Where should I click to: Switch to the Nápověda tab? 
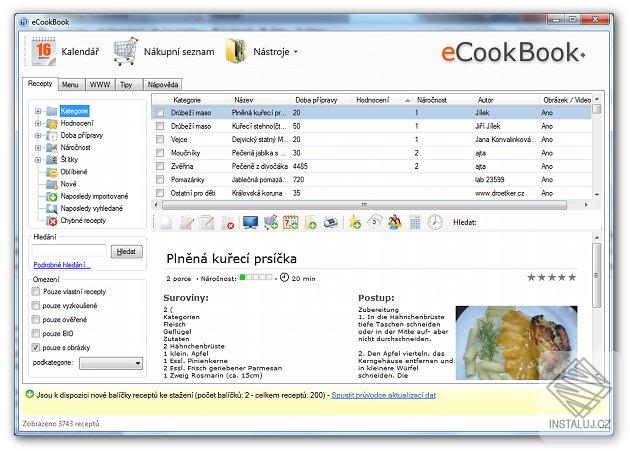click(163, 84)
